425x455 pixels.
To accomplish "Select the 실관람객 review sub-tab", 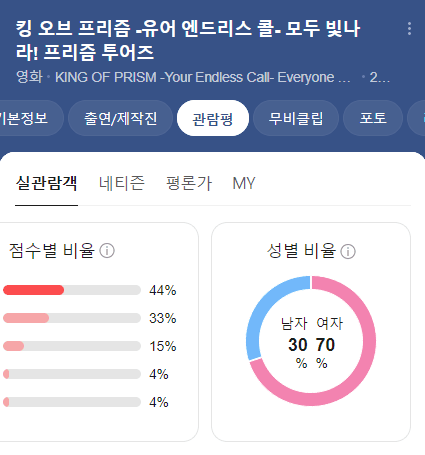I will (47, 183).
